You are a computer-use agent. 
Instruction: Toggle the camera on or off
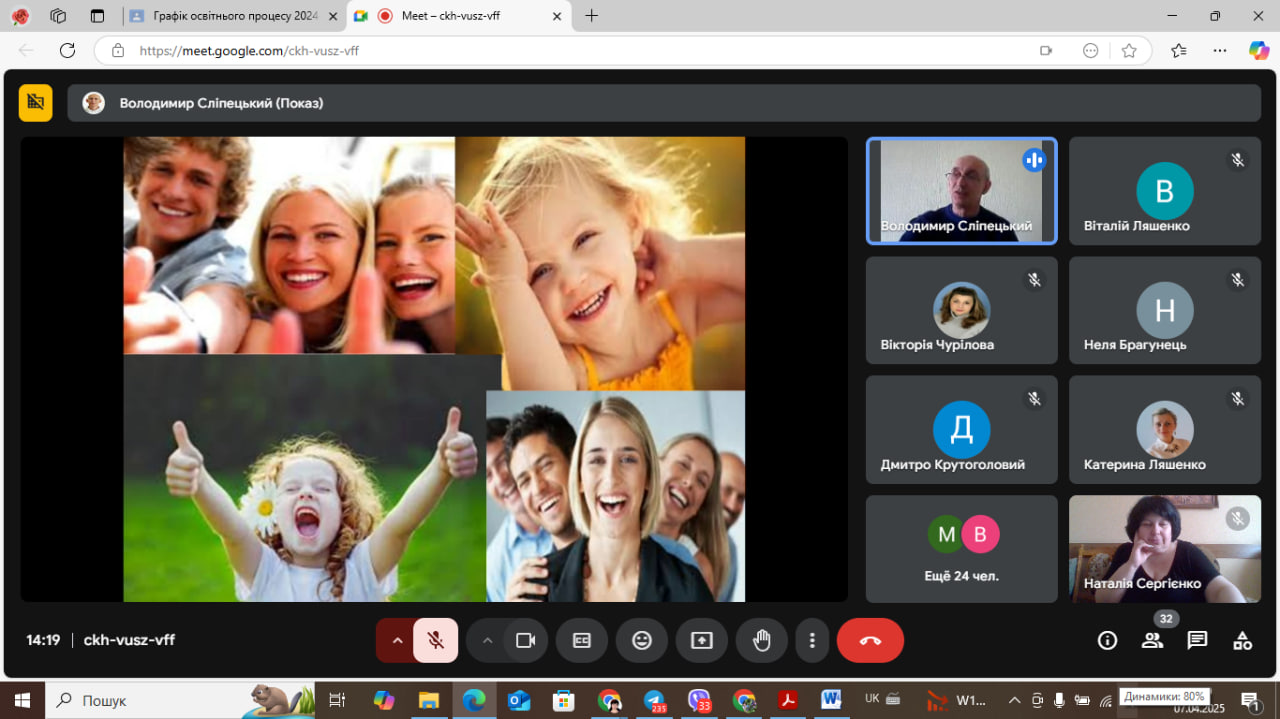pos(526,641)
